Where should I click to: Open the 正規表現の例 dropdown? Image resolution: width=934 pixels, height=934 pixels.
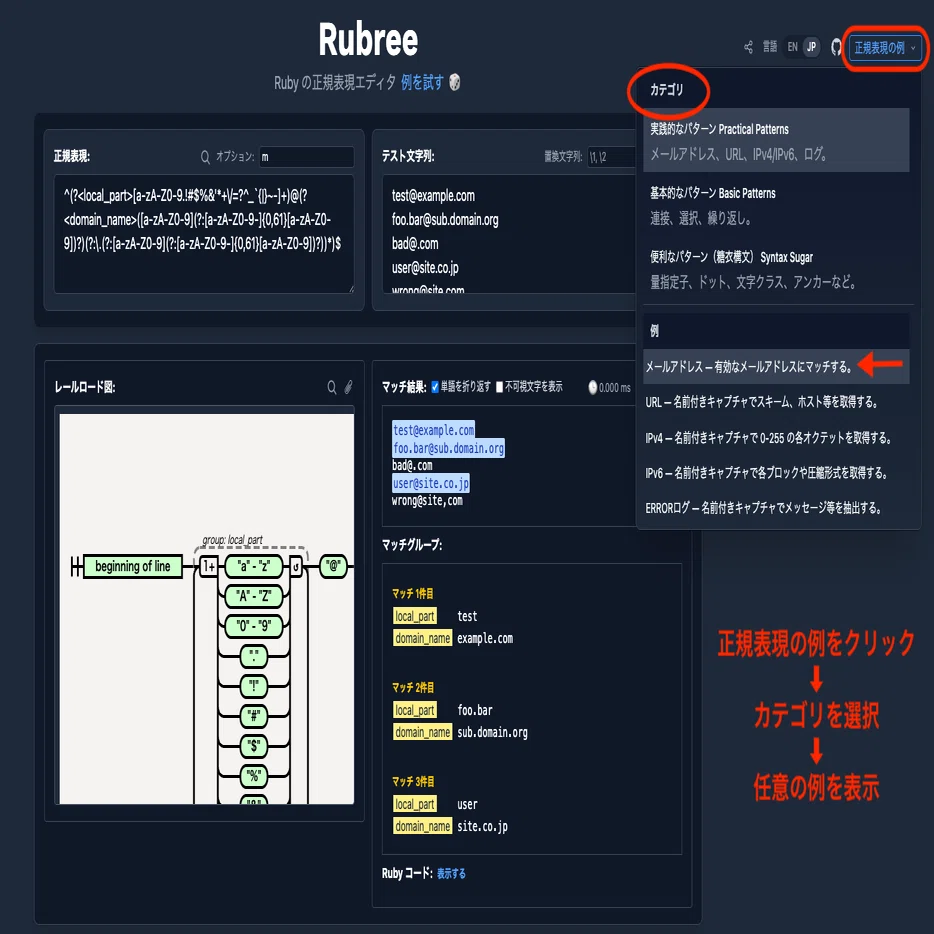[x=885, y=48]
